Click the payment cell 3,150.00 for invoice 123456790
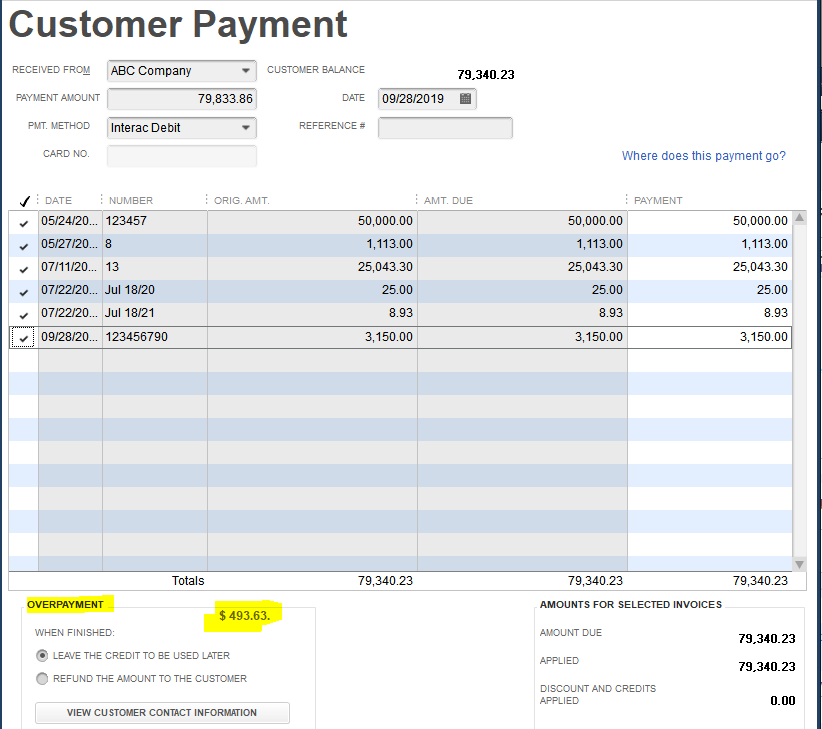822x729 pixels. click(710, 337)
